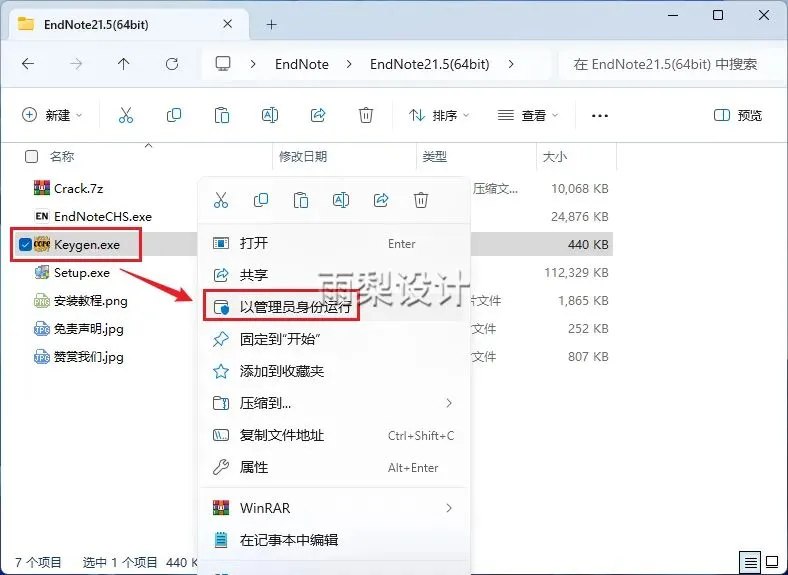
Task: Close the EndNote21.5(64bit) tab
Action: tap(228, 24)
